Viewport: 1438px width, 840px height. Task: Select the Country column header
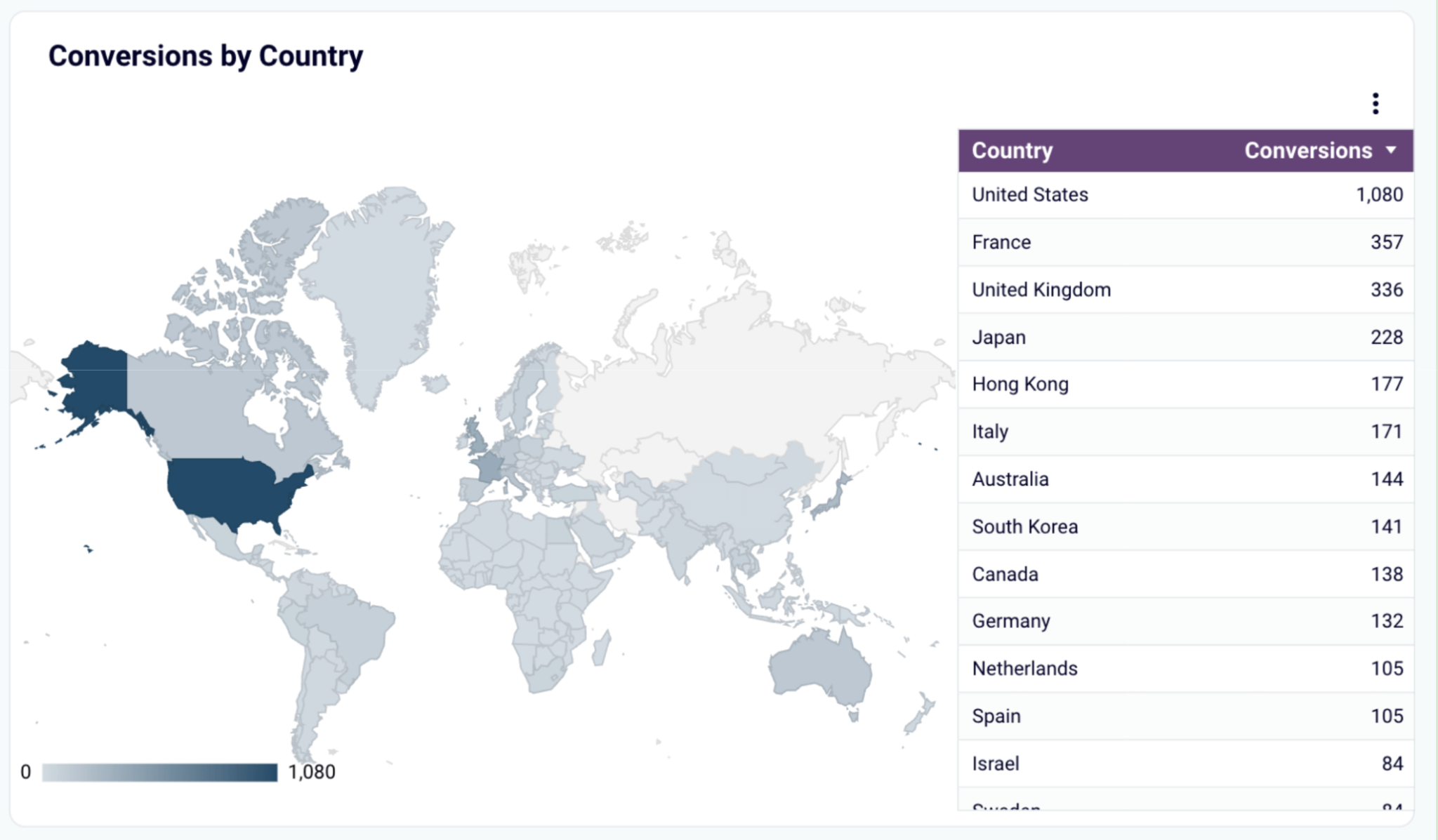click(x=1012, y=150)
